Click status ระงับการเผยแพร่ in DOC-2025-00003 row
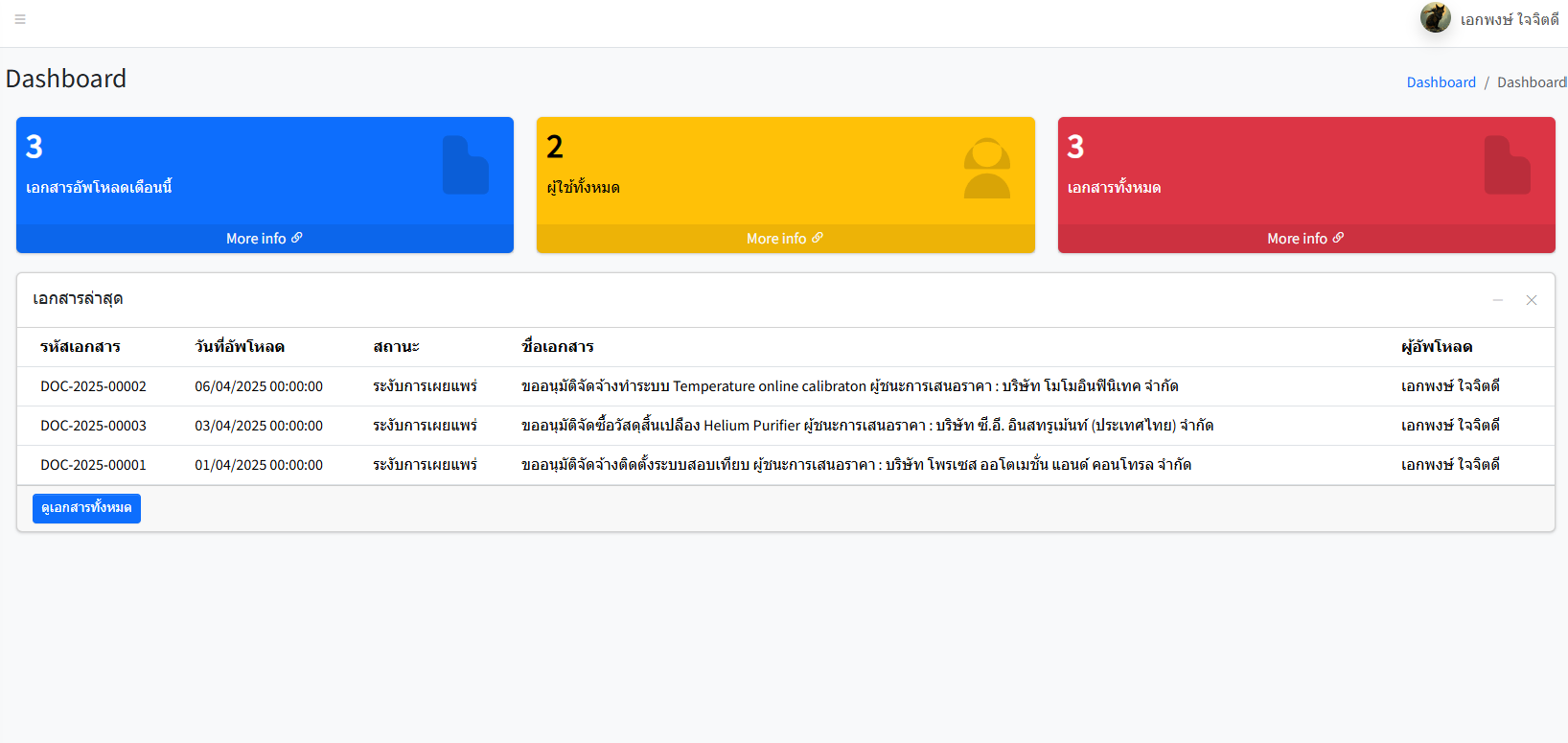 425,426
